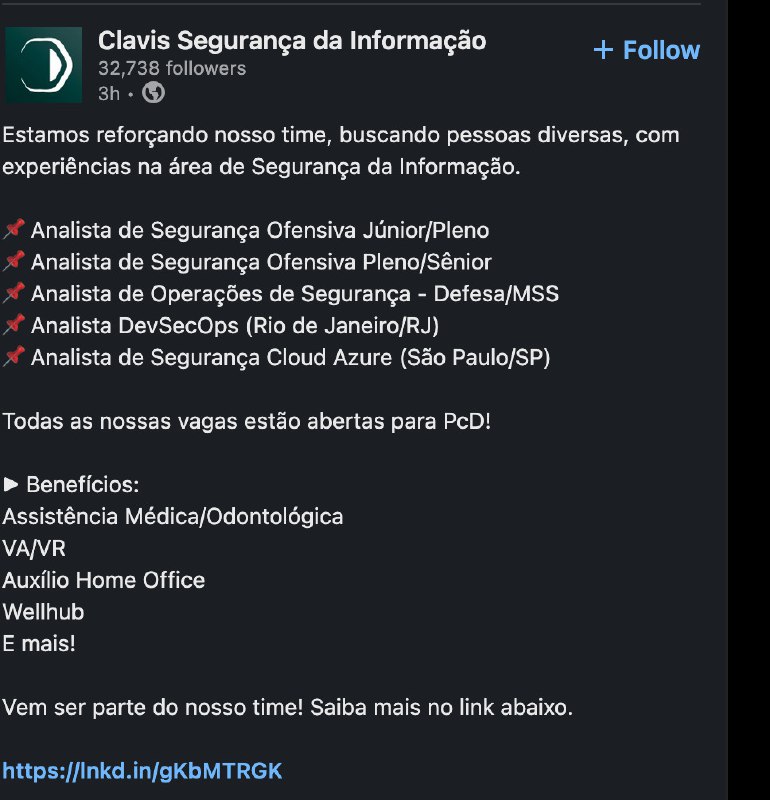The width and height of the screenshot is (770, 800).
Task: Click the Auxílio Home Office text
Action: (103, 580)
